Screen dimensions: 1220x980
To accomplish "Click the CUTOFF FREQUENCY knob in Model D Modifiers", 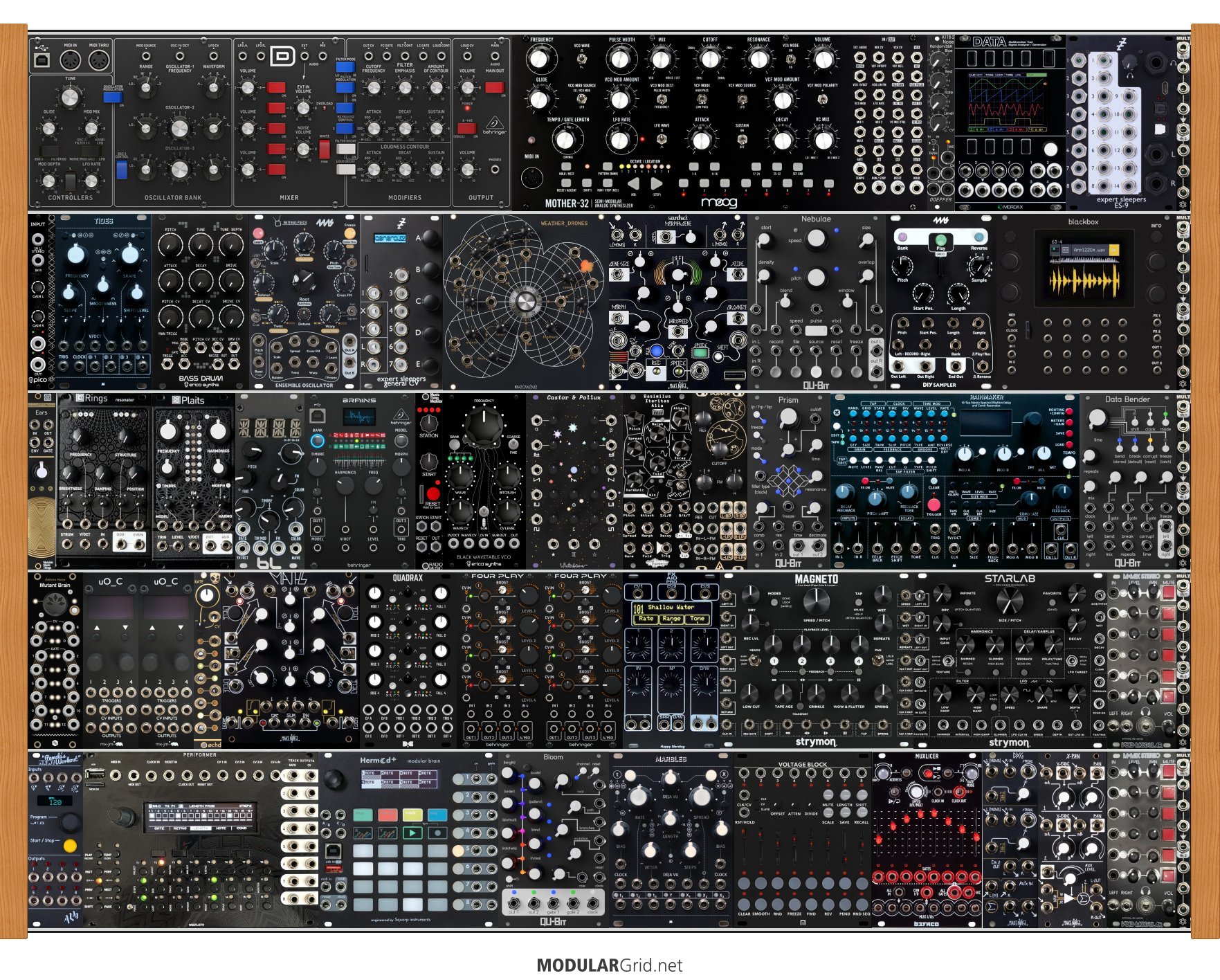I will click(x=374, y=88).
